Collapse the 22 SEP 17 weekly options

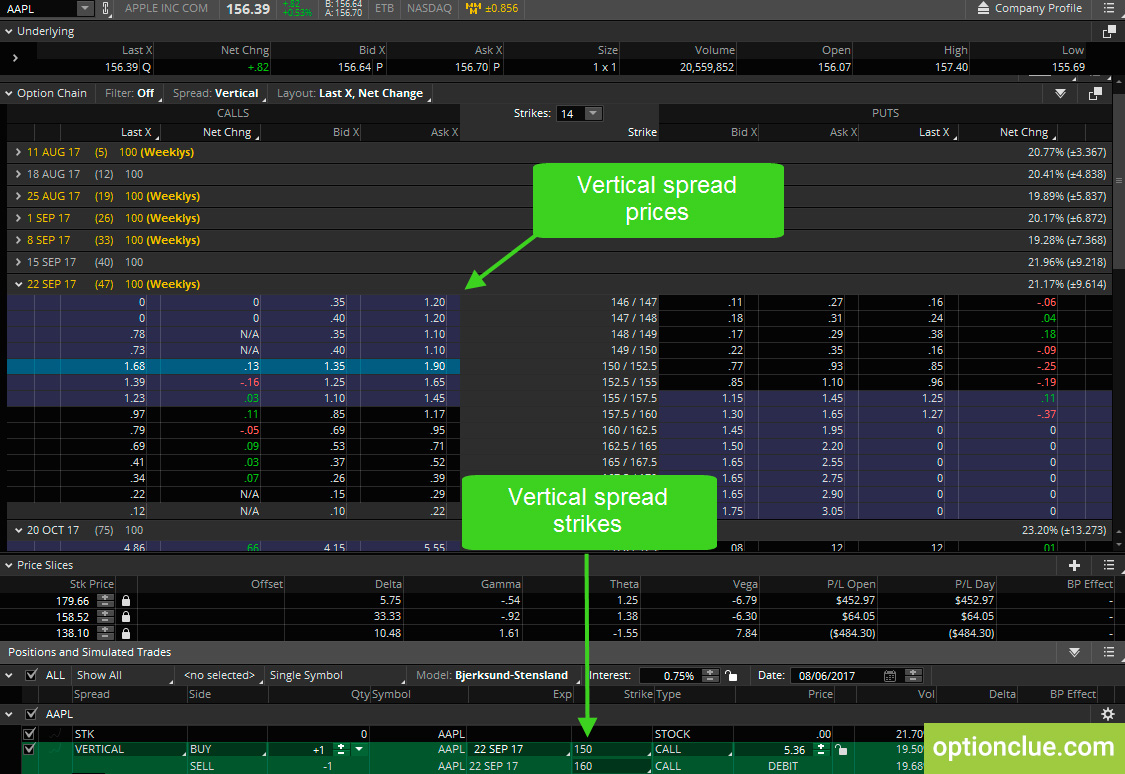coord(19,284)
